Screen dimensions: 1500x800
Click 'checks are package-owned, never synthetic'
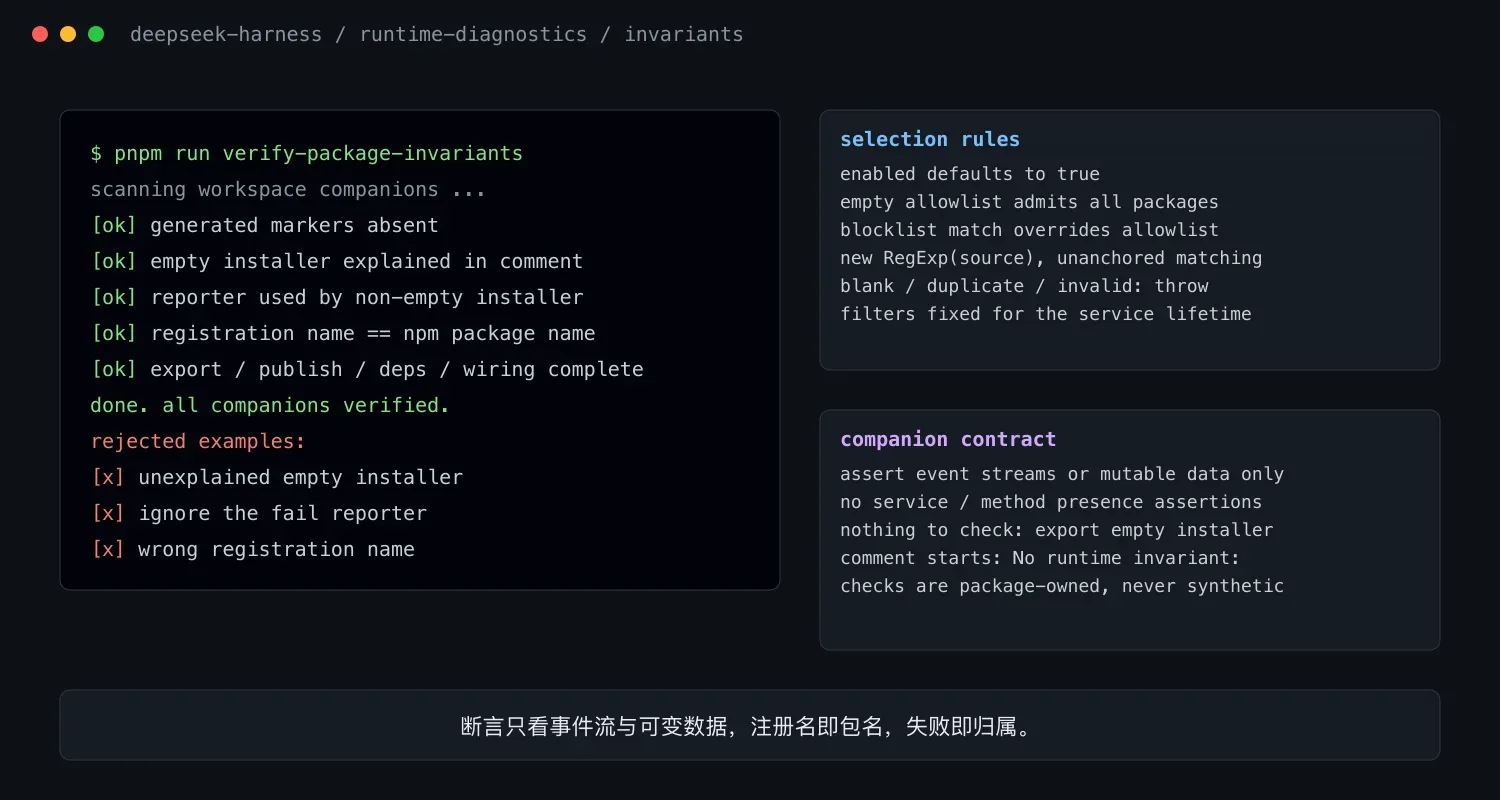1062,586
